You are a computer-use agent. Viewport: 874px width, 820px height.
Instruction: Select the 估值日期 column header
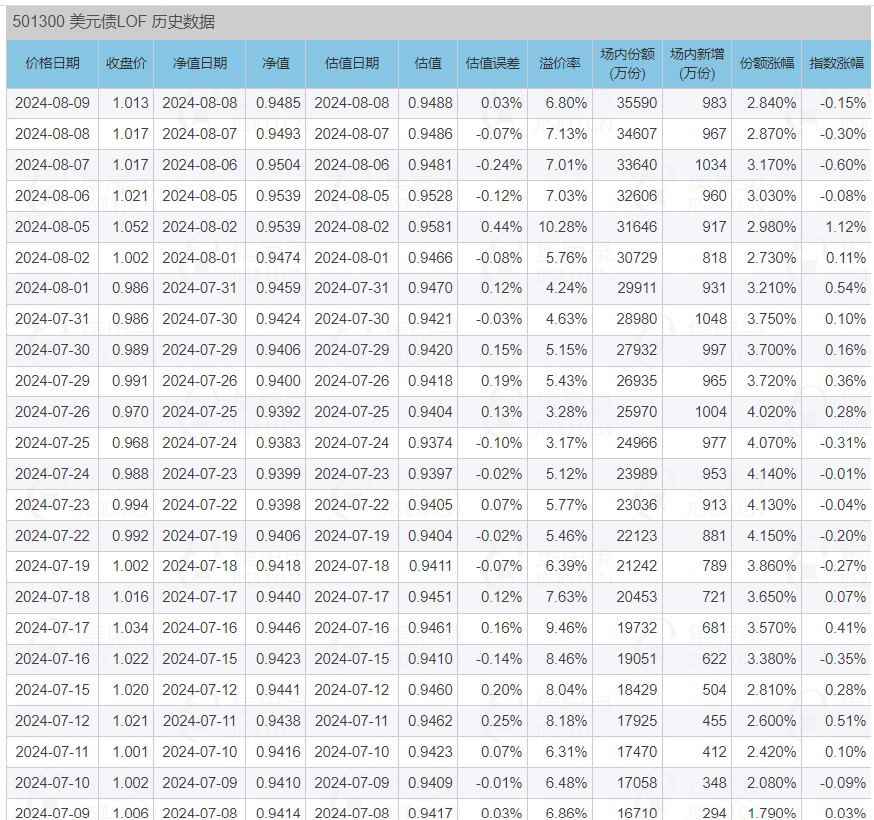pyautogui.click(x=352, y=63)
